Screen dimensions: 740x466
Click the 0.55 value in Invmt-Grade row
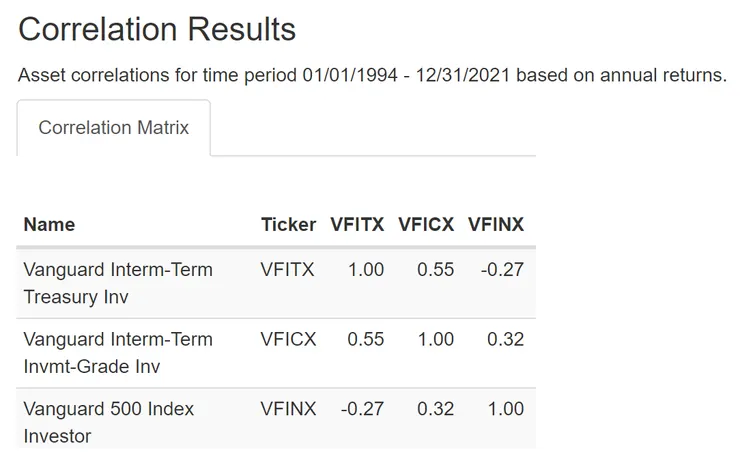[x=366, y=340]
